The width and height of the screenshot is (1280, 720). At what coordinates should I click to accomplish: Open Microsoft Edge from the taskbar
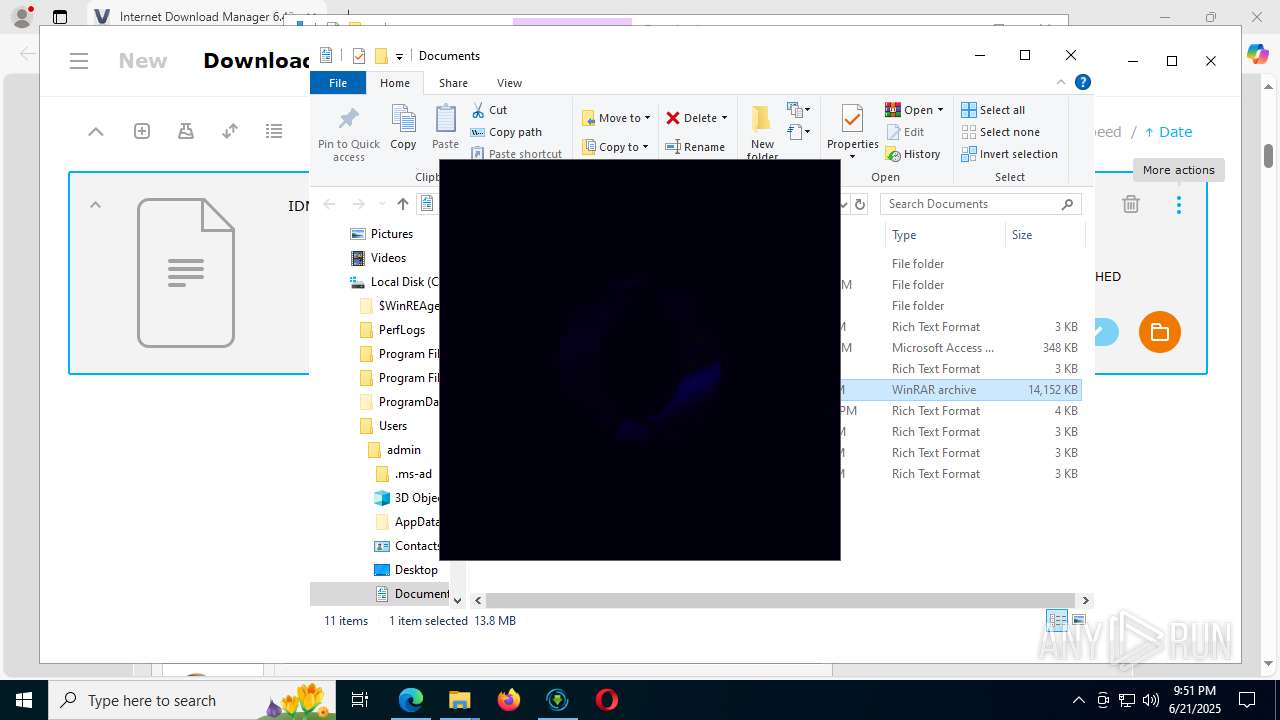[x=411, y=700]
